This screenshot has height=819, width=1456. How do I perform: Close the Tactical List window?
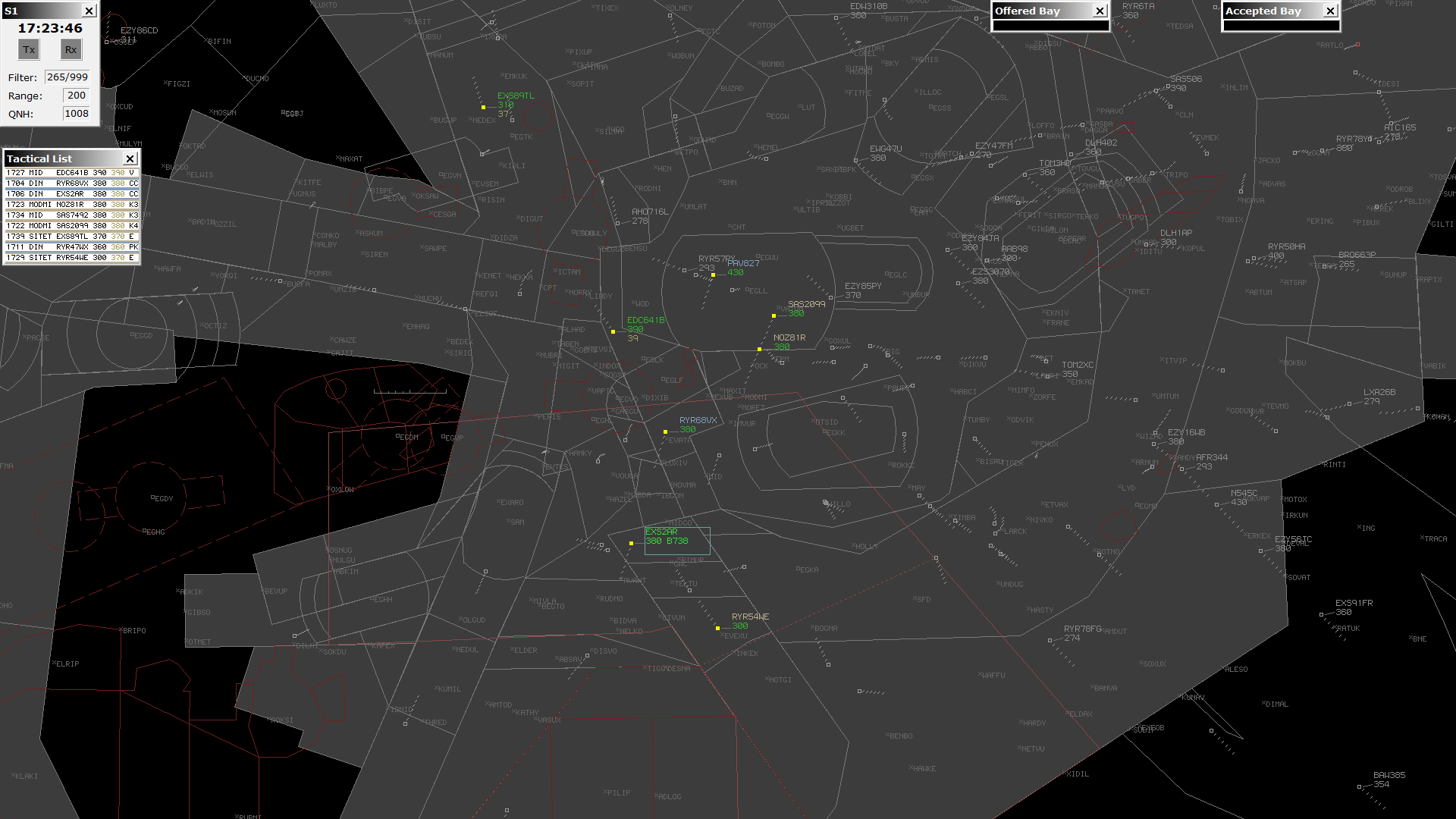130,158
